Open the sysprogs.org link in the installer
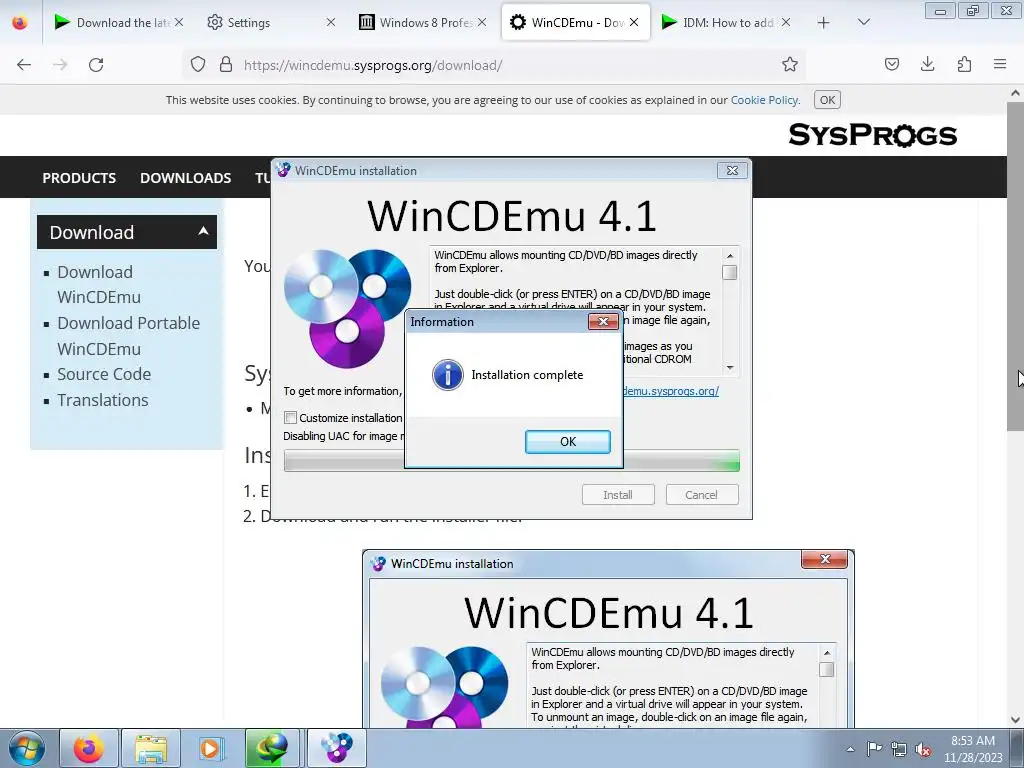The height and width of the screenshot is (768, 1024). coord(671,391)
